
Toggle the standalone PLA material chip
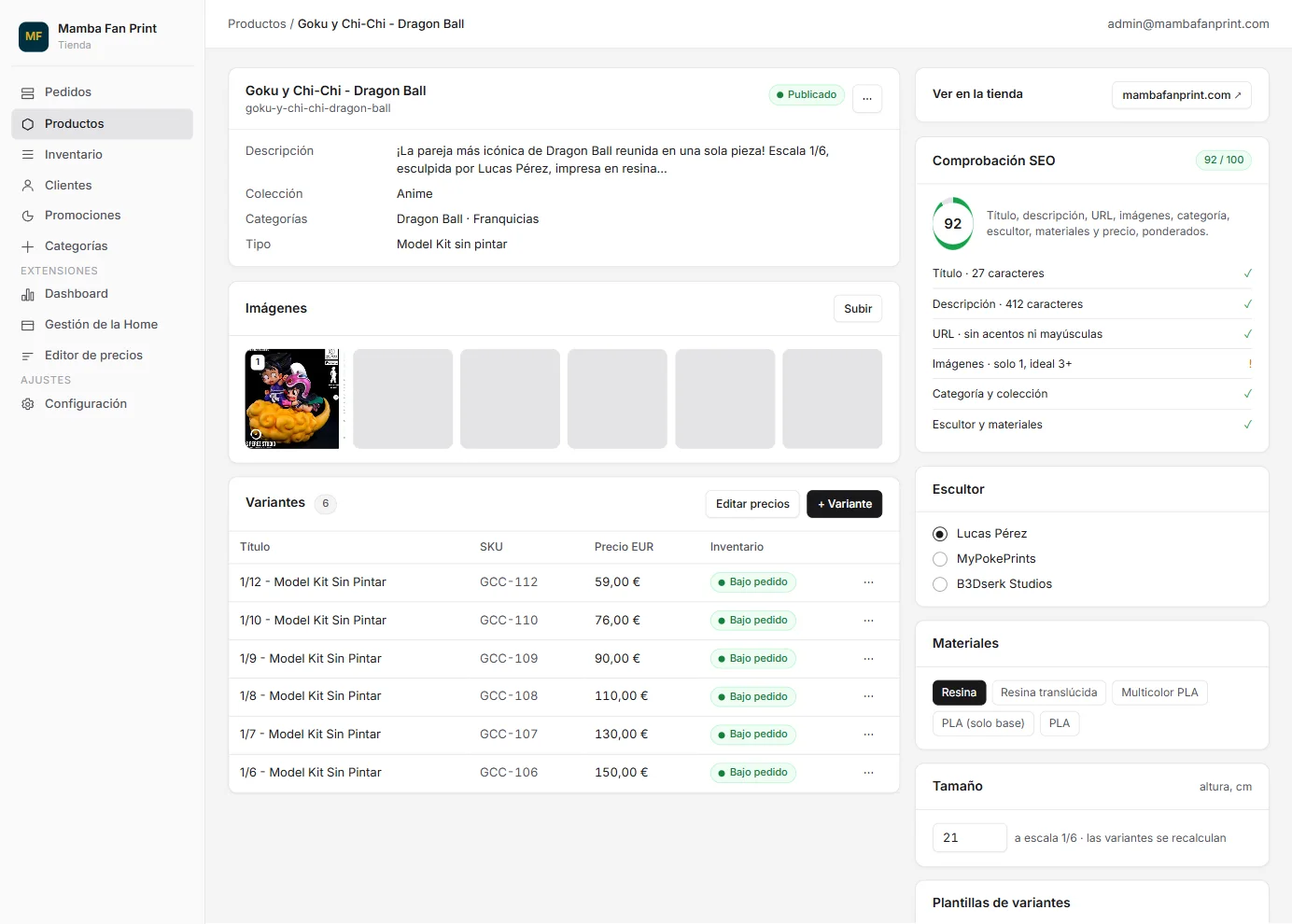1060,723
